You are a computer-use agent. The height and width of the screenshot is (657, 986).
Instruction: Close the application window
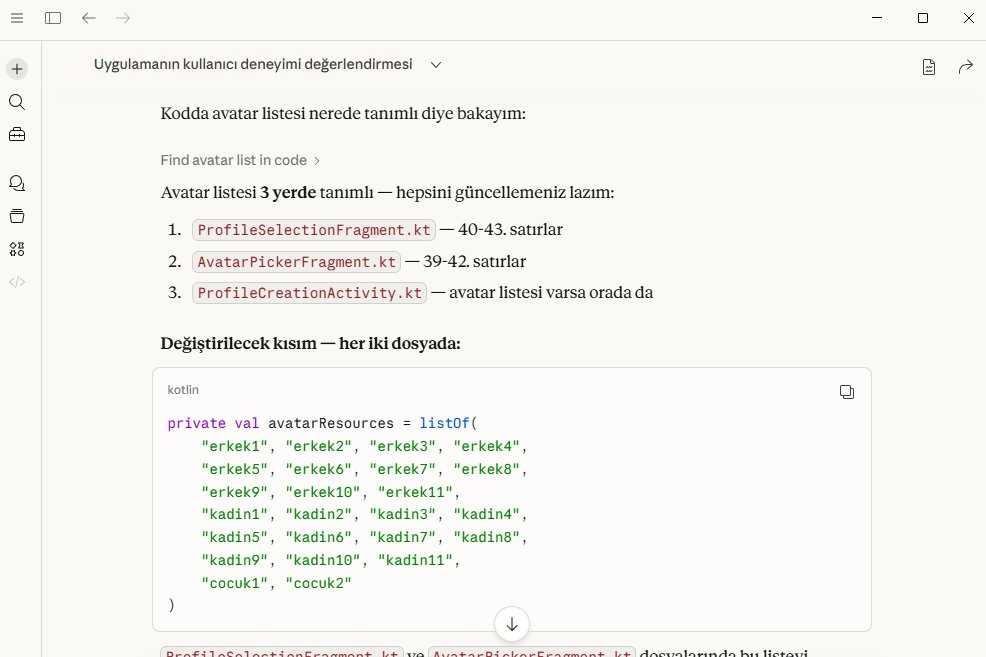(968, 18)
